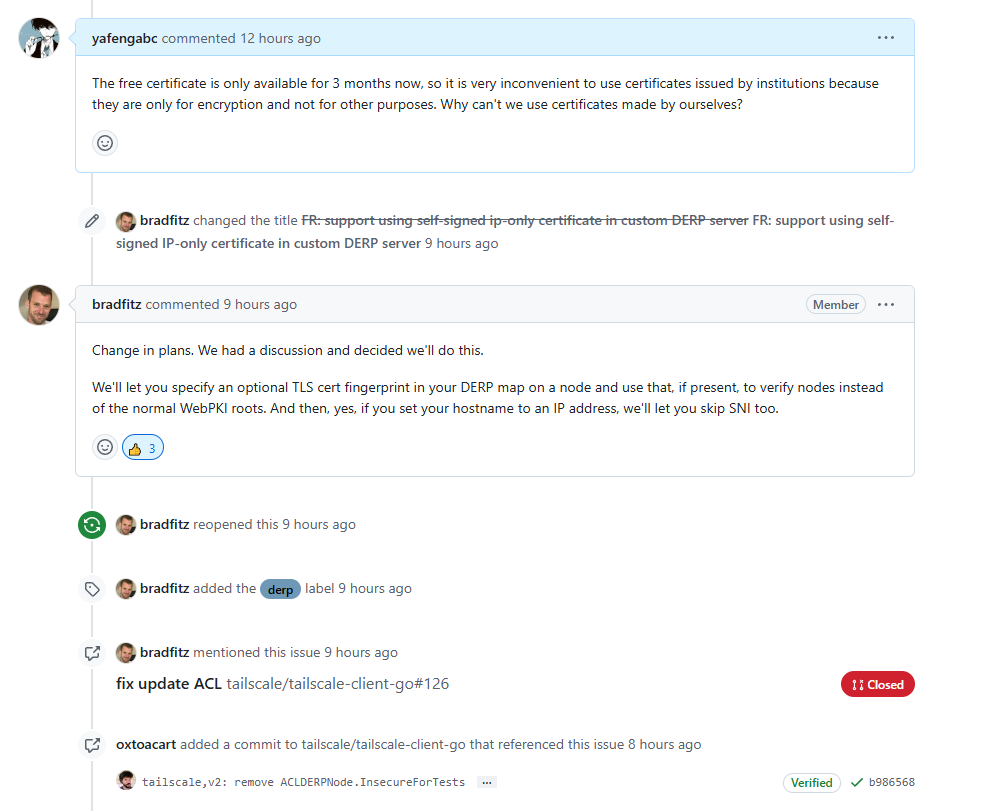
Task: Click the cross-reference icon beside bradfitz mentioned
Action: (92, 653)
